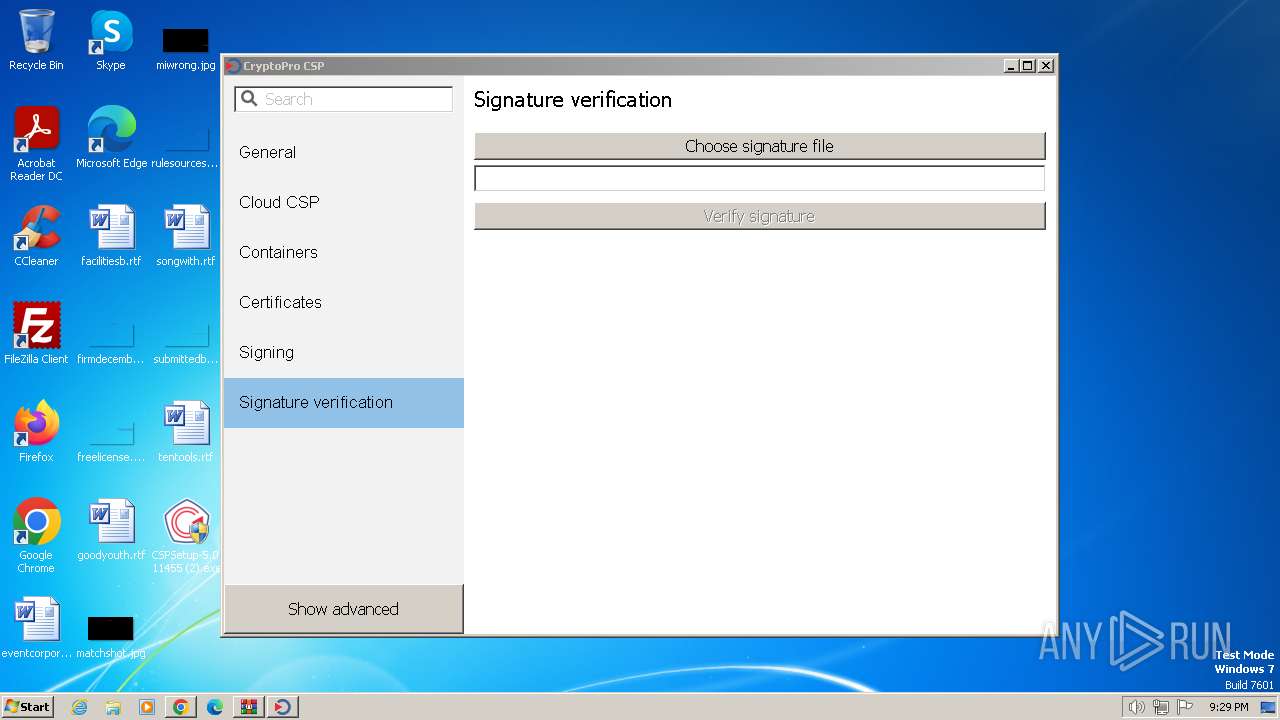Select miwrong.jpg desktop file
Viewport: 1280px width, 720px height.
click(186, 47)
